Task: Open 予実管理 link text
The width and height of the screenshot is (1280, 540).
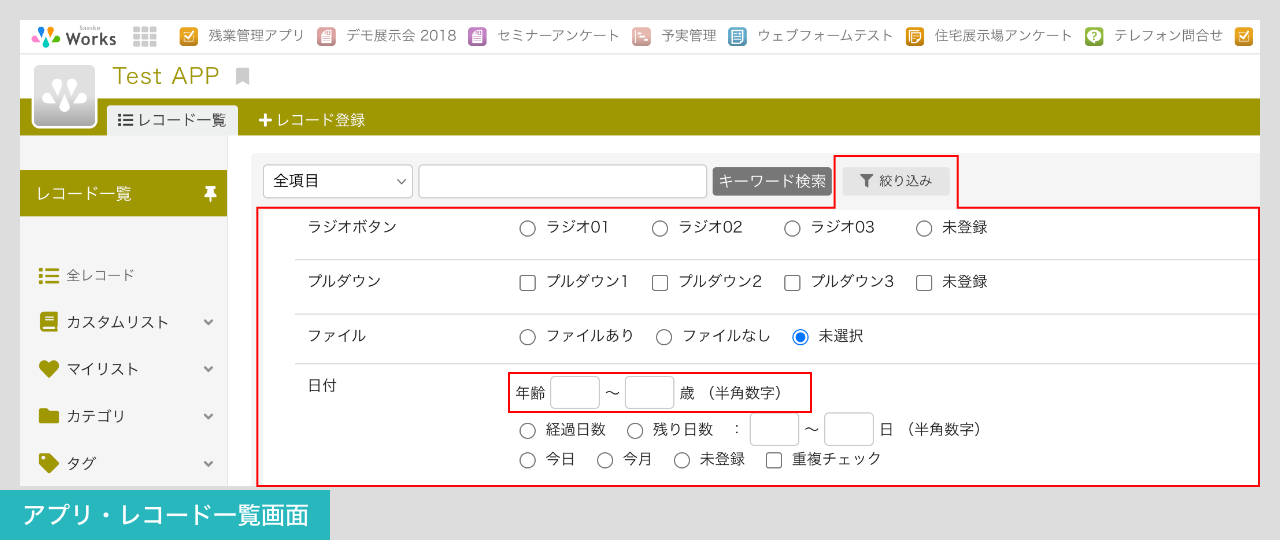Action: coord(689,36)
